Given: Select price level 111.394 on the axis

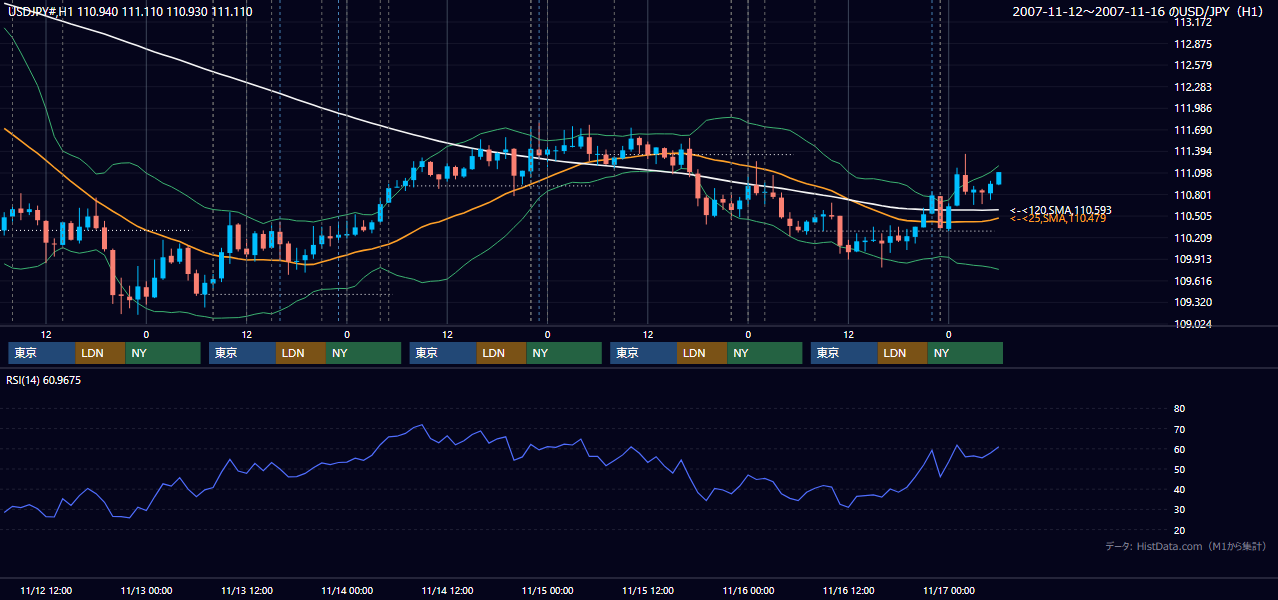Looking at the screenshot, I should pyautogui.click(x=1192, y=151).
